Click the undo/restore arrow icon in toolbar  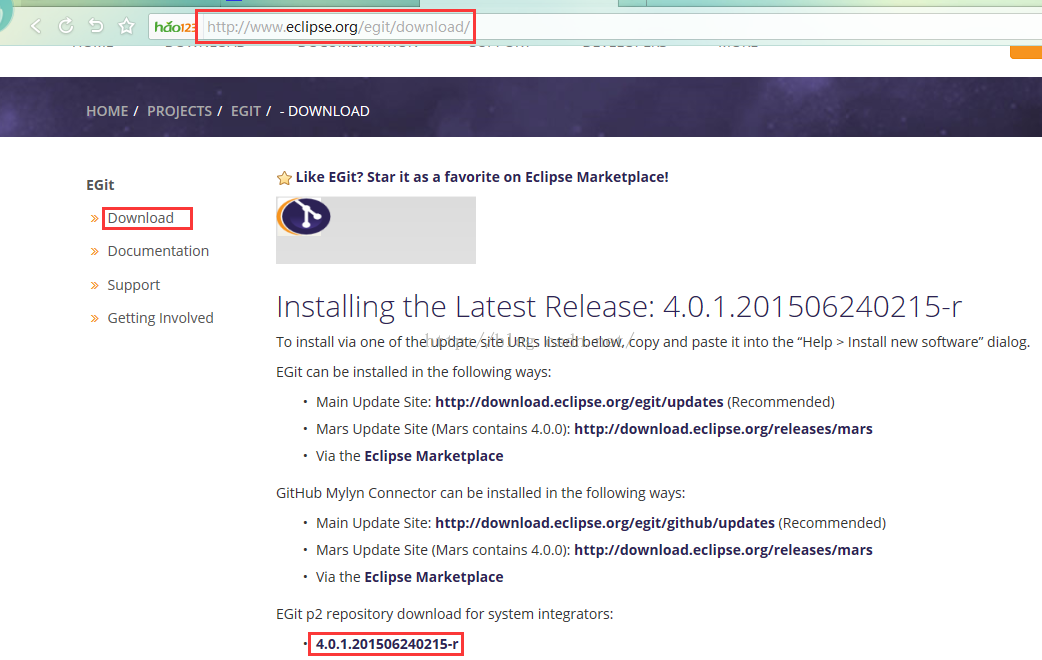coord(96,27)
